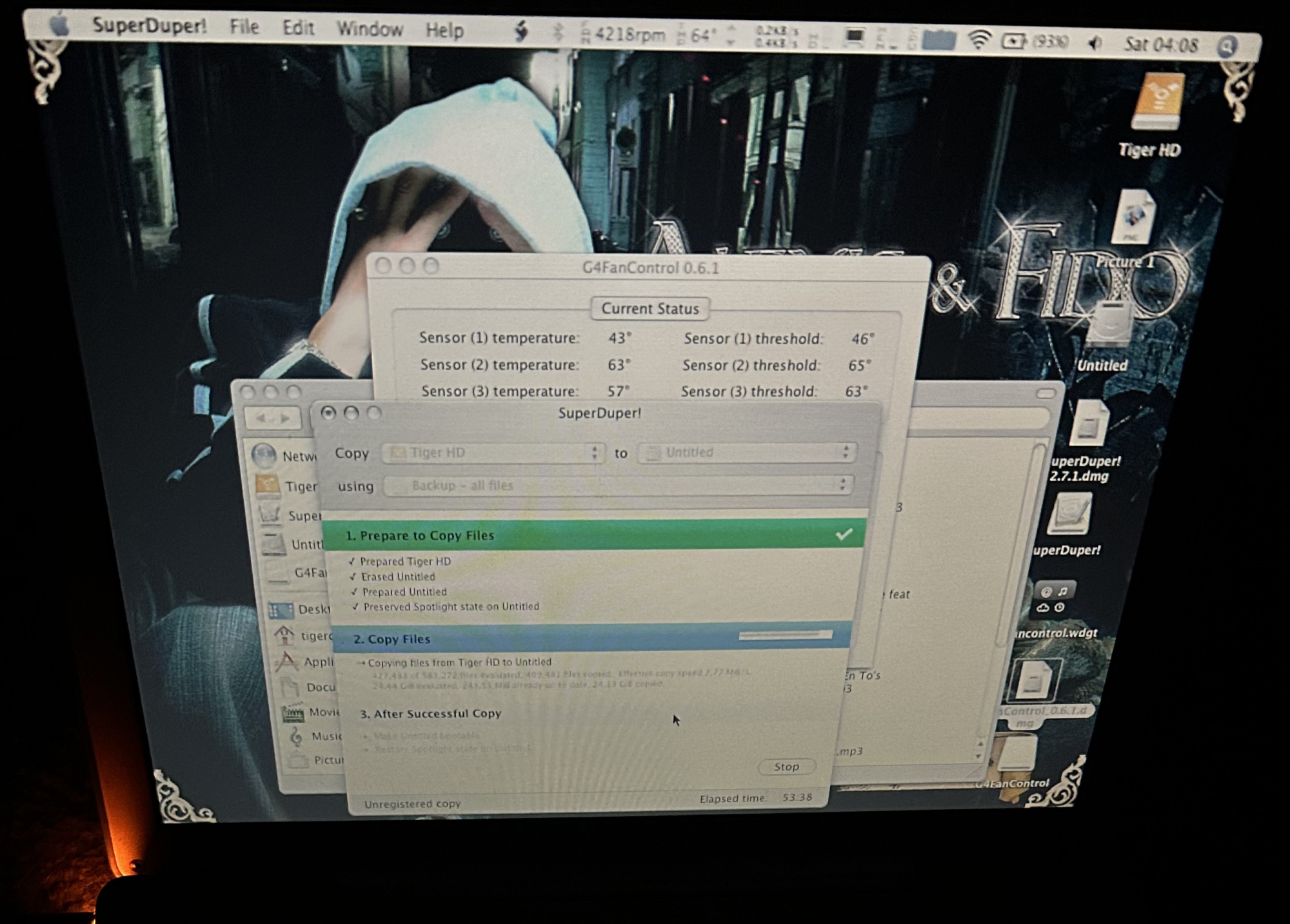Open the Help menu
The width and height of the screenshot is (1290, 924).
(x=444, y=30)
